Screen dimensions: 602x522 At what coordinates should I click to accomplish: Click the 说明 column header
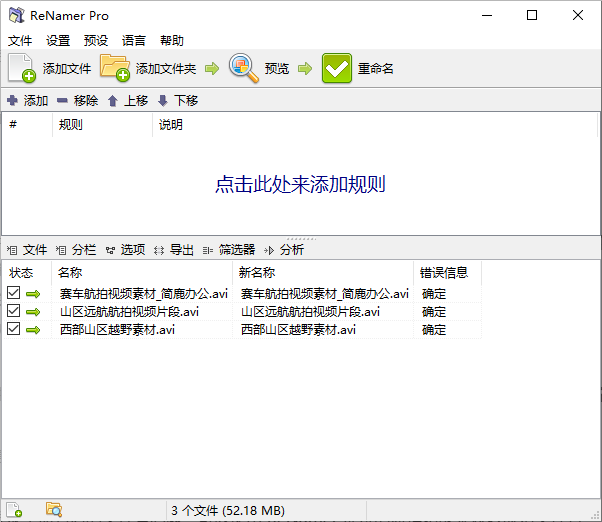click(375, 124)
